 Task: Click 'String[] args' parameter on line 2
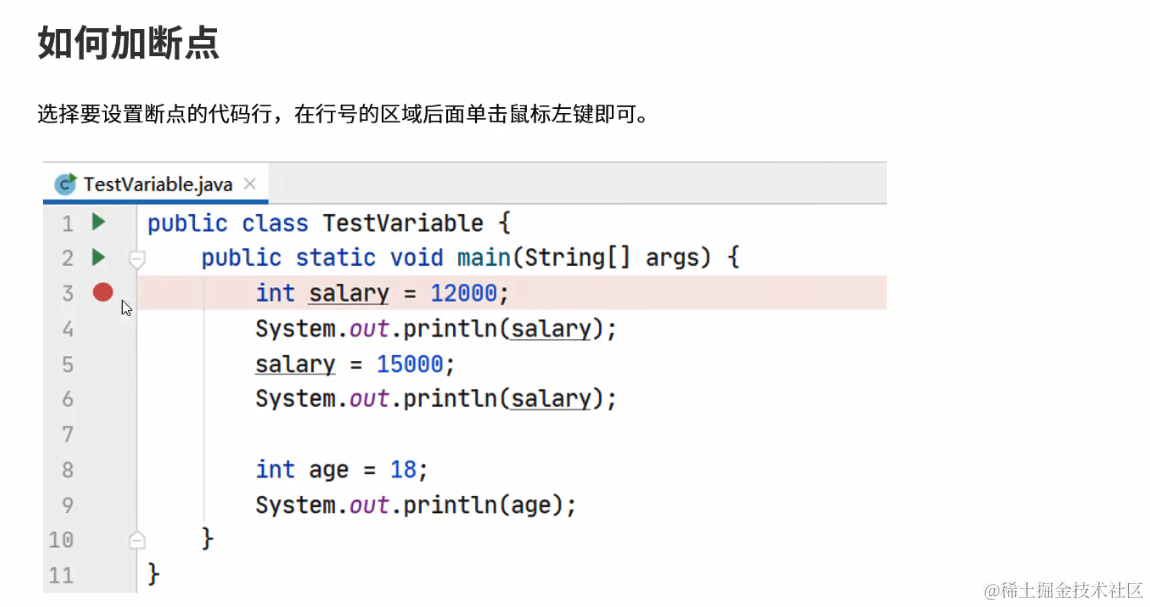[610, 258]
